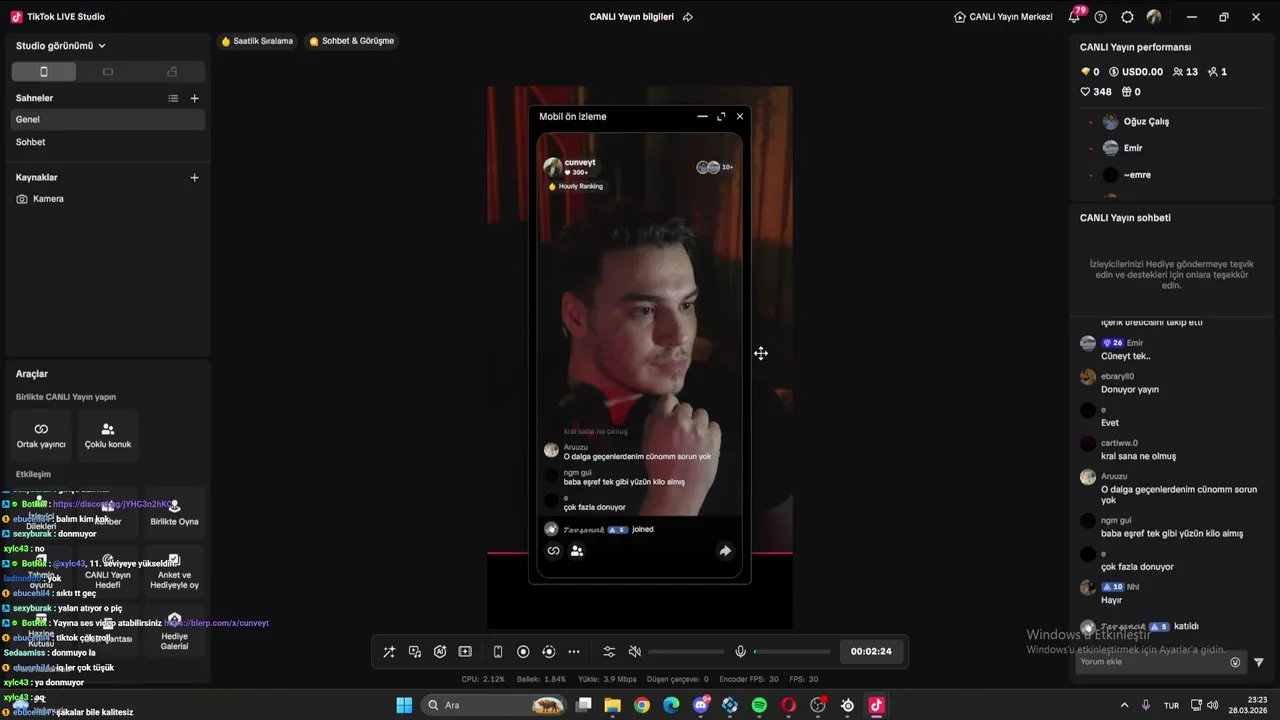Click the Sohbet & Görüşme tag

[351, 41]
